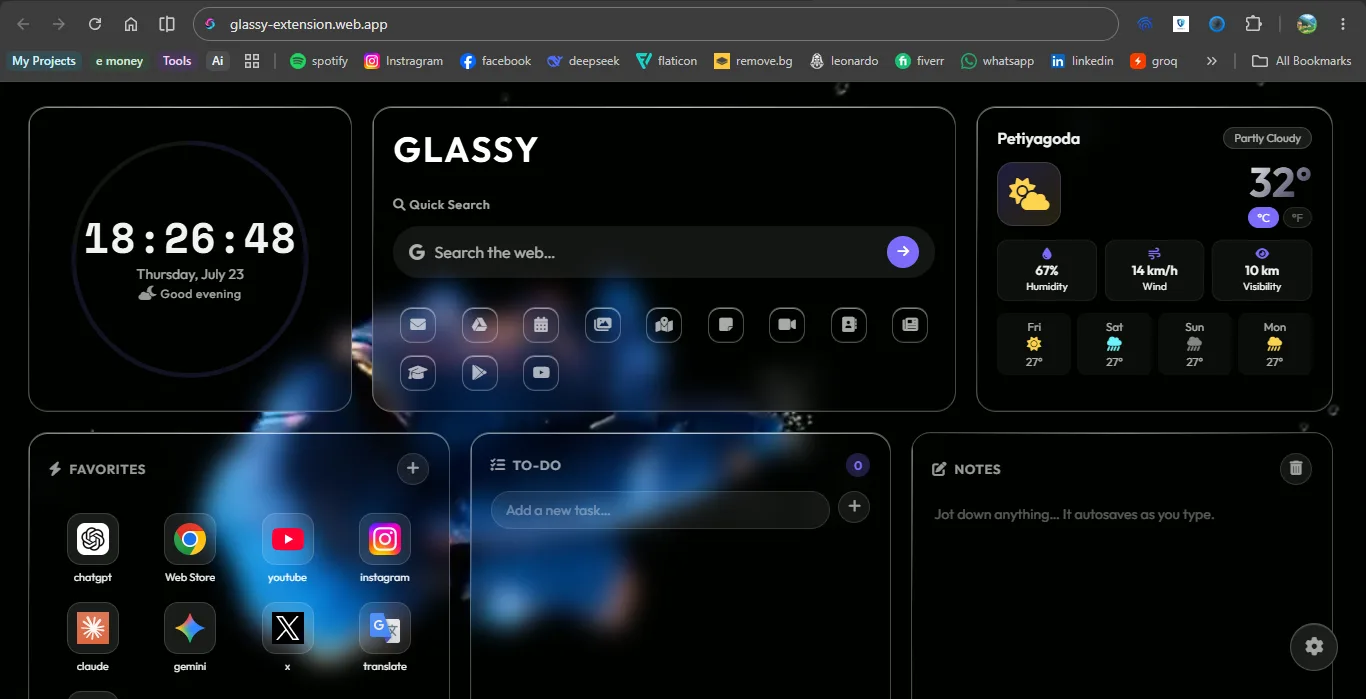Open the fiverr bookmark
This screenshot has width=1366, height=699.
(x=920, y=61)
